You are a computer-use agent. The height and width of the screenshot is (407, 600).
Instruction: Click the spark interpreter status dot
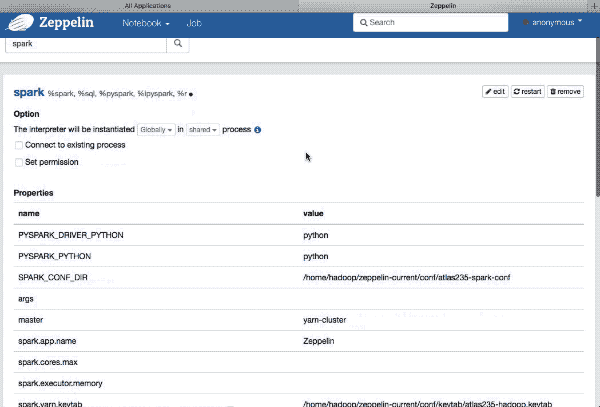coord(191,94)
